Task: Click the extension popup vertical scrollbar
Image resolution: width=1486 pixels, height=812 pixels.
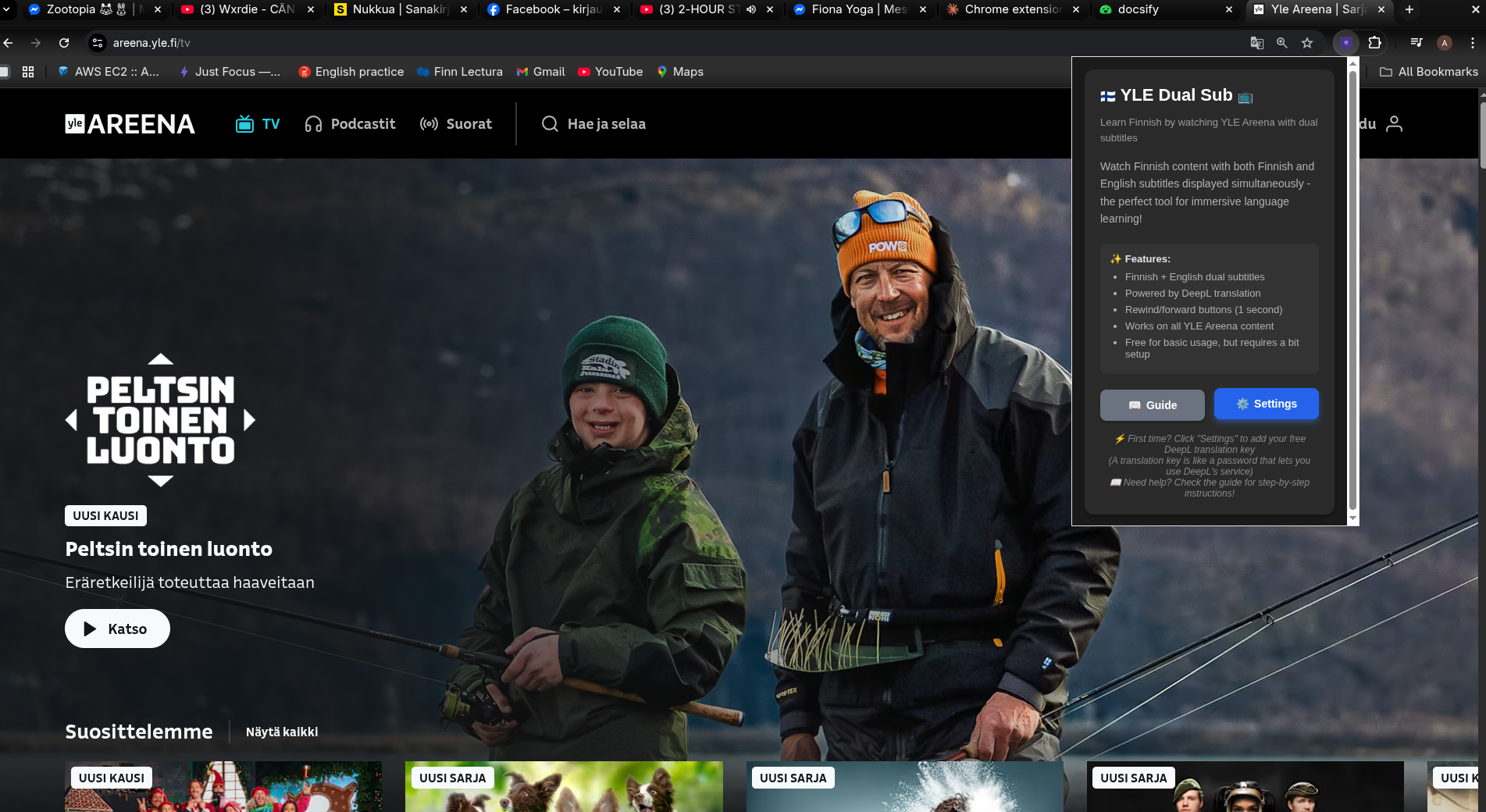Action: (1352, 289)
